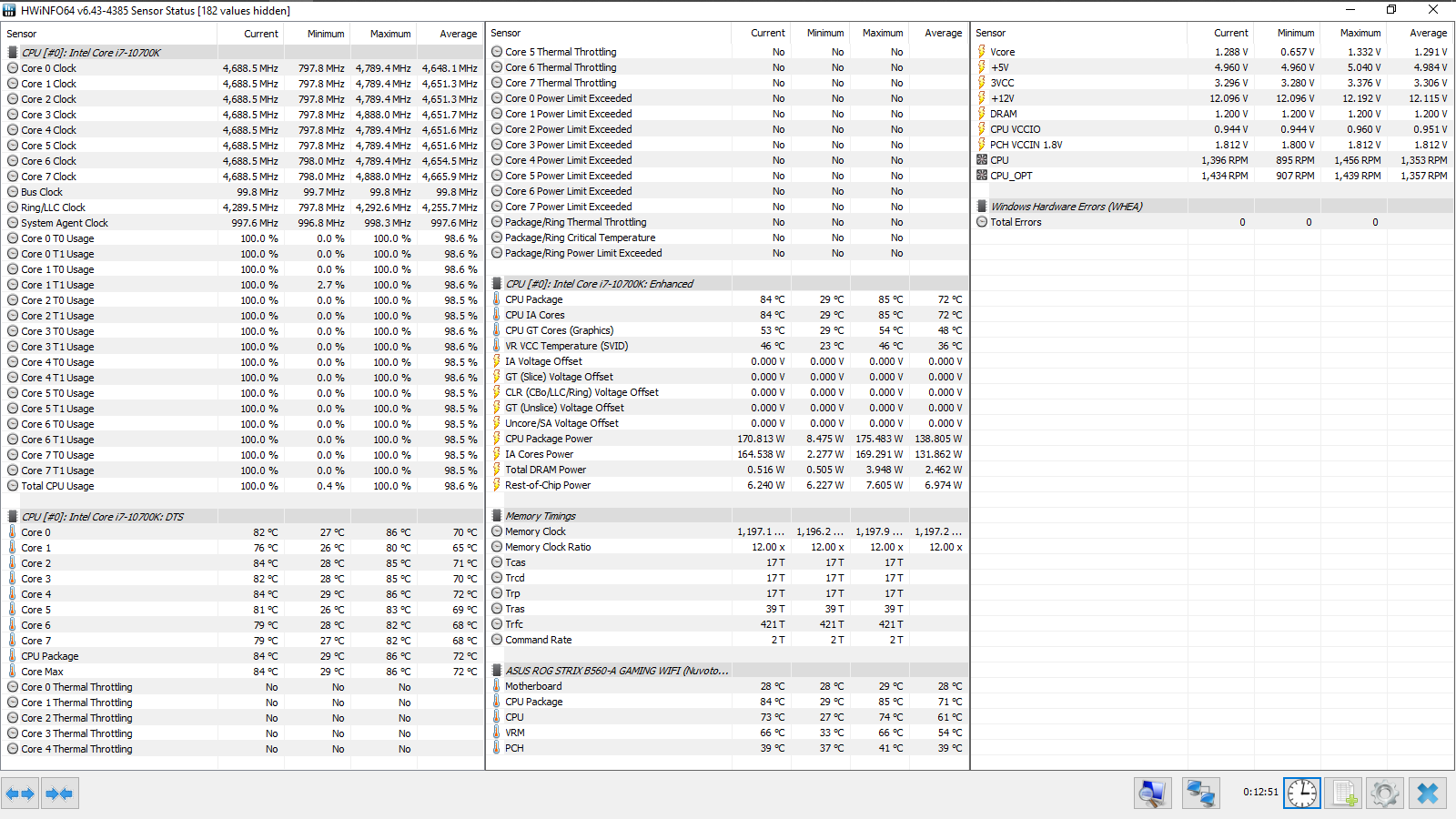Start logging with the sheet-plus icon
Screen dimensions: 1456x819
coord(1344,794)
